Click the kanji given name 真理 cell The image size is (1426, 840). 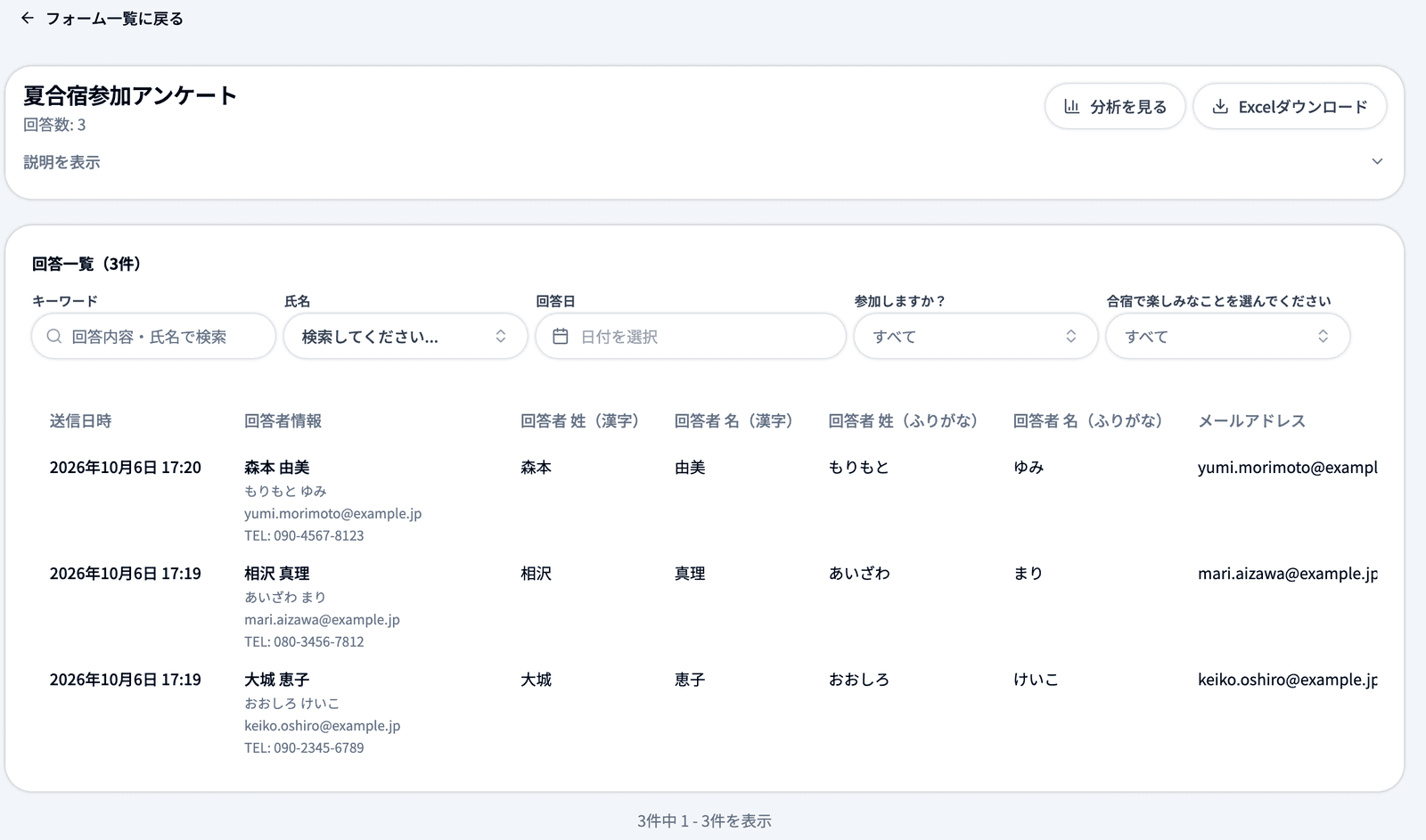(x=690, y=573)
